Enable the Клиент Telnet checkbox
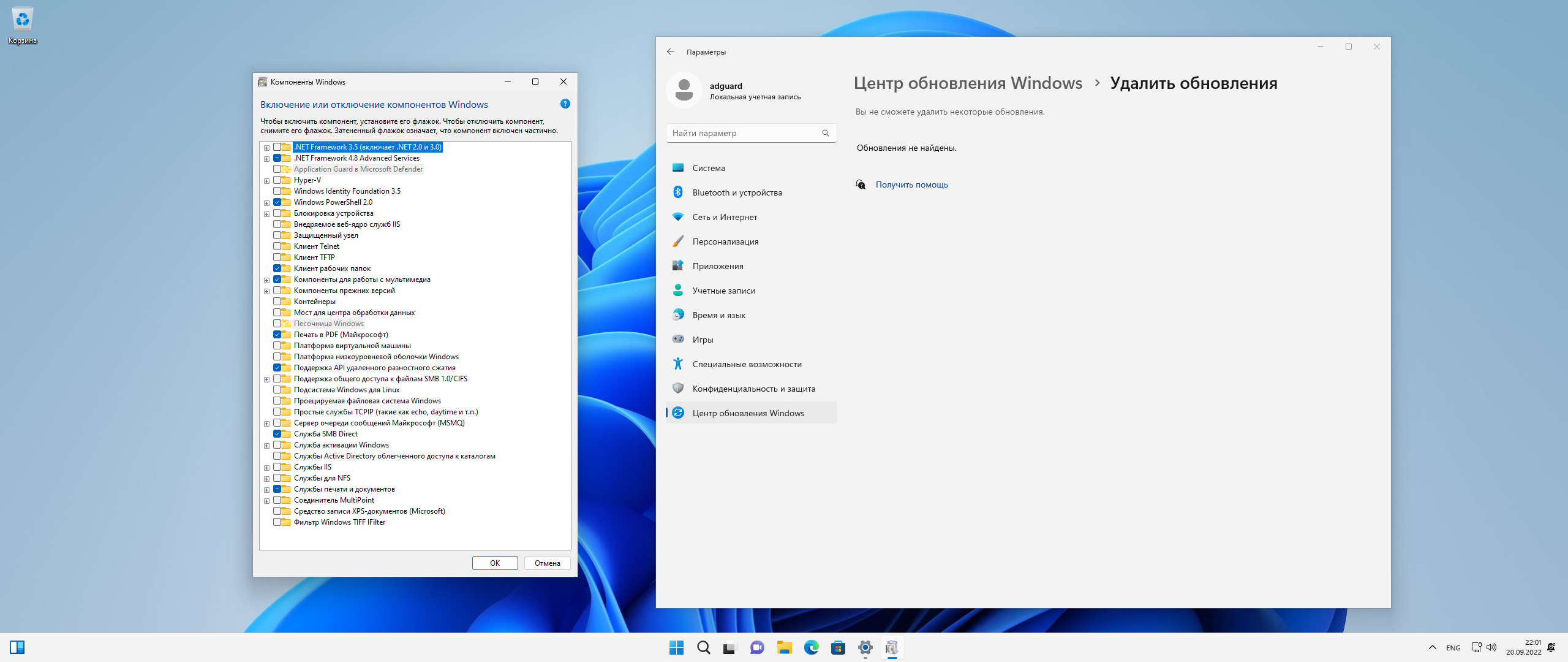This screenshot has width=1568, height=662. [277, 246]
